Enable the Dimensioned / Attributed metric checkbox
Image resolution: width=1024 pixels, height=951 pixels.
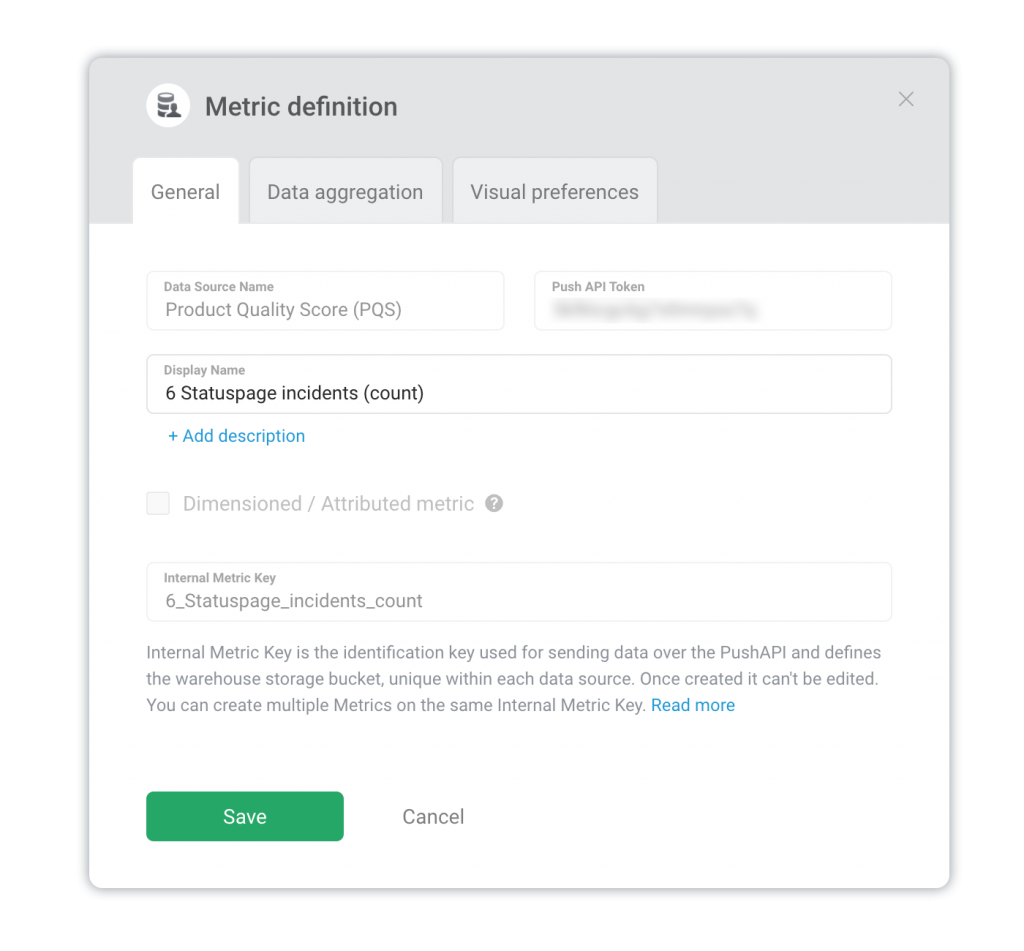[158, 504]
